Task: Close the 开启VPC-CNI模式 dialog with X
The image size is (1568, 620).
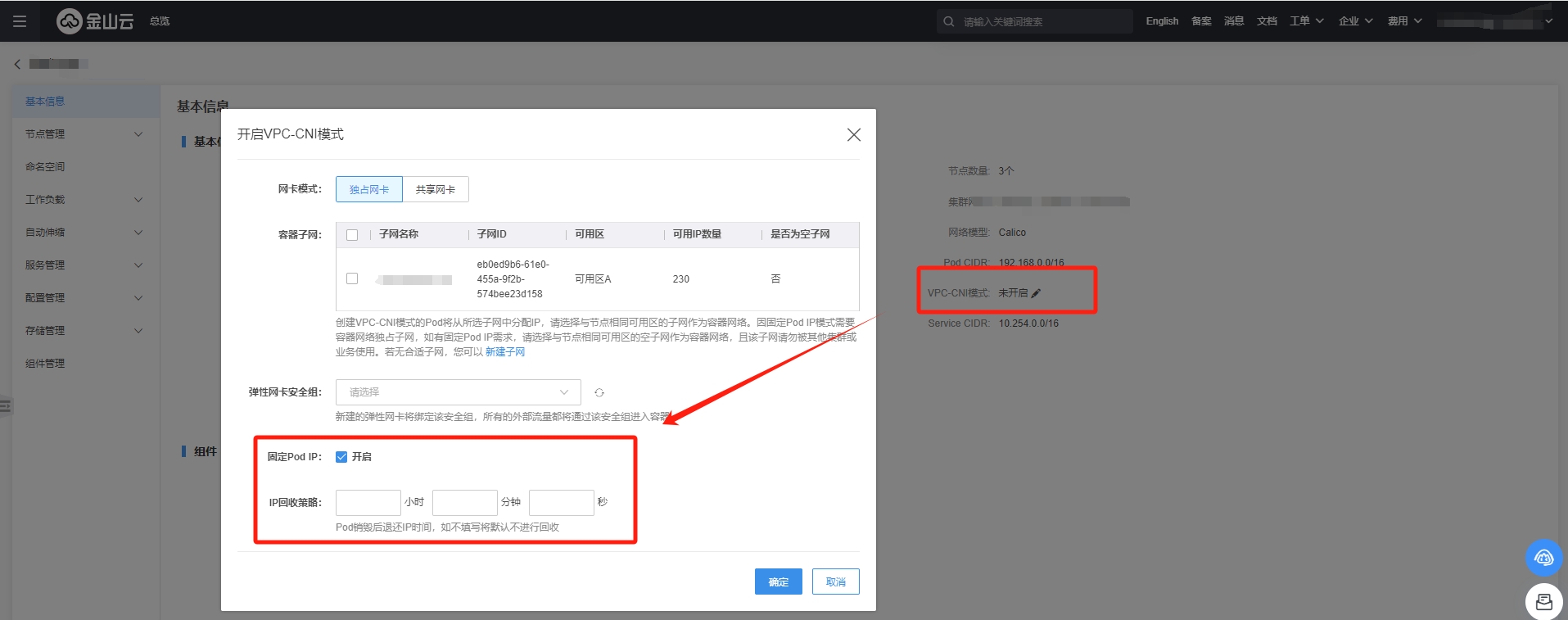Action: coord(853,134)
